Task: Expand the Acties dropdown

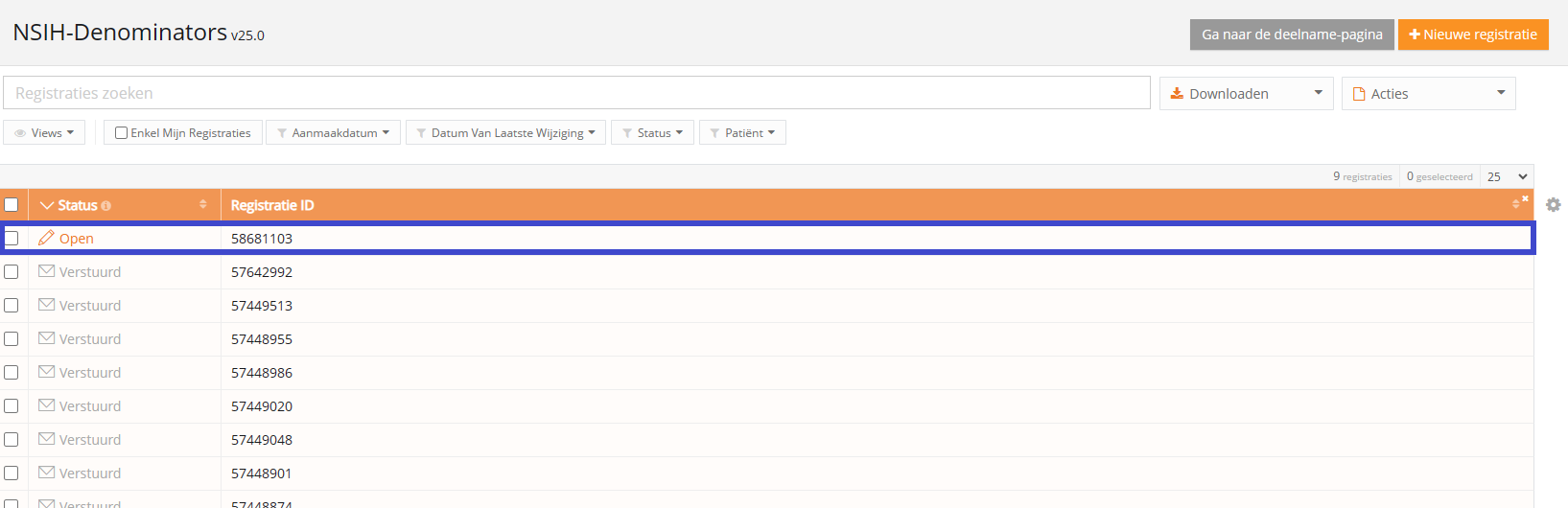Action: click(1428, 94)
